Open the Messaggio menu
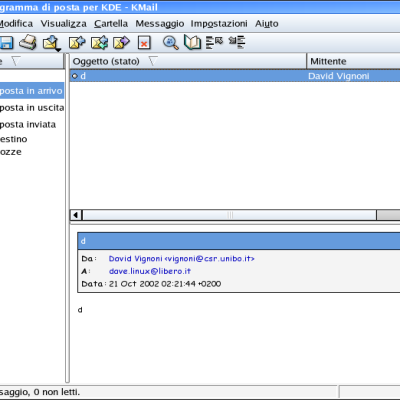The height and width of the screenshot is (400, 400). pyautogui.click(x=160, y=24)
